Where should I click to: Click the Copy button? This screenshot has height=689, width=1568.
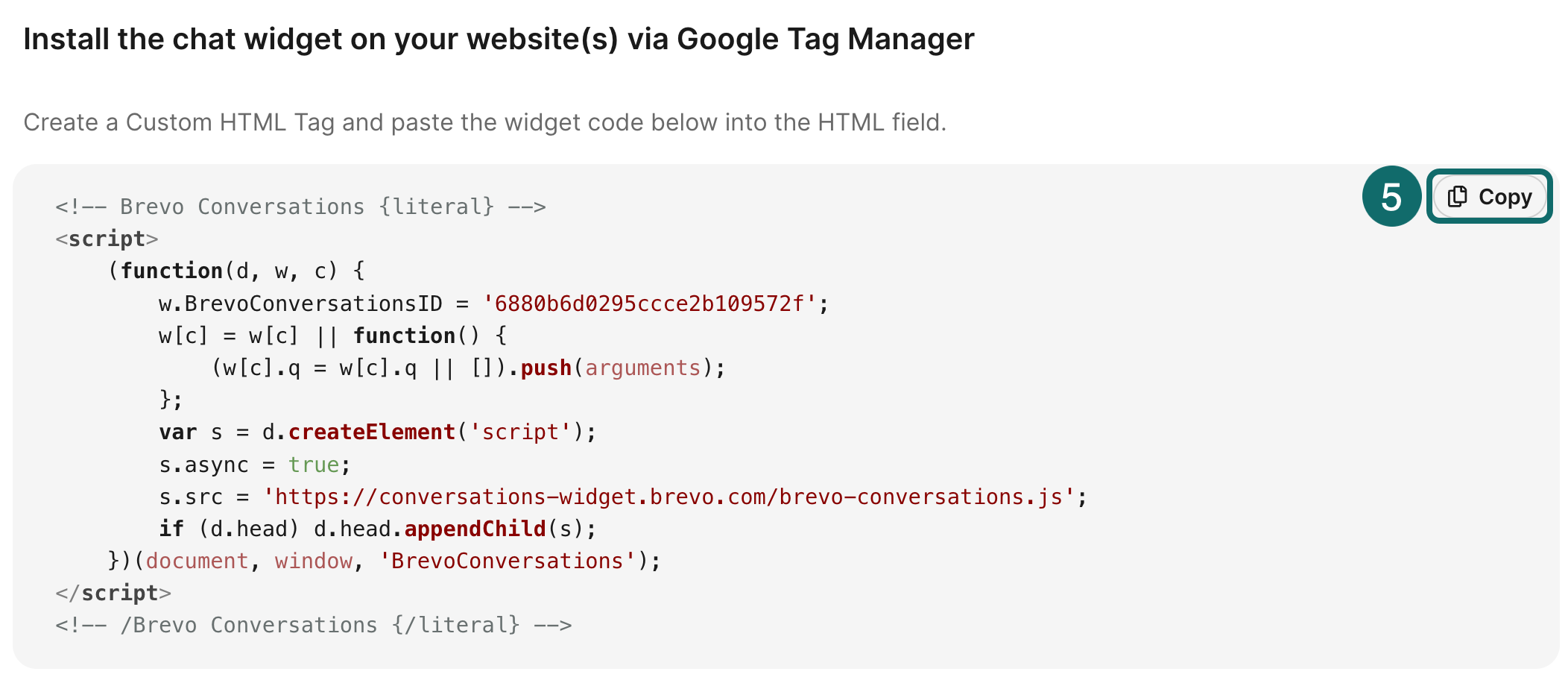[x=1490, y=197]
